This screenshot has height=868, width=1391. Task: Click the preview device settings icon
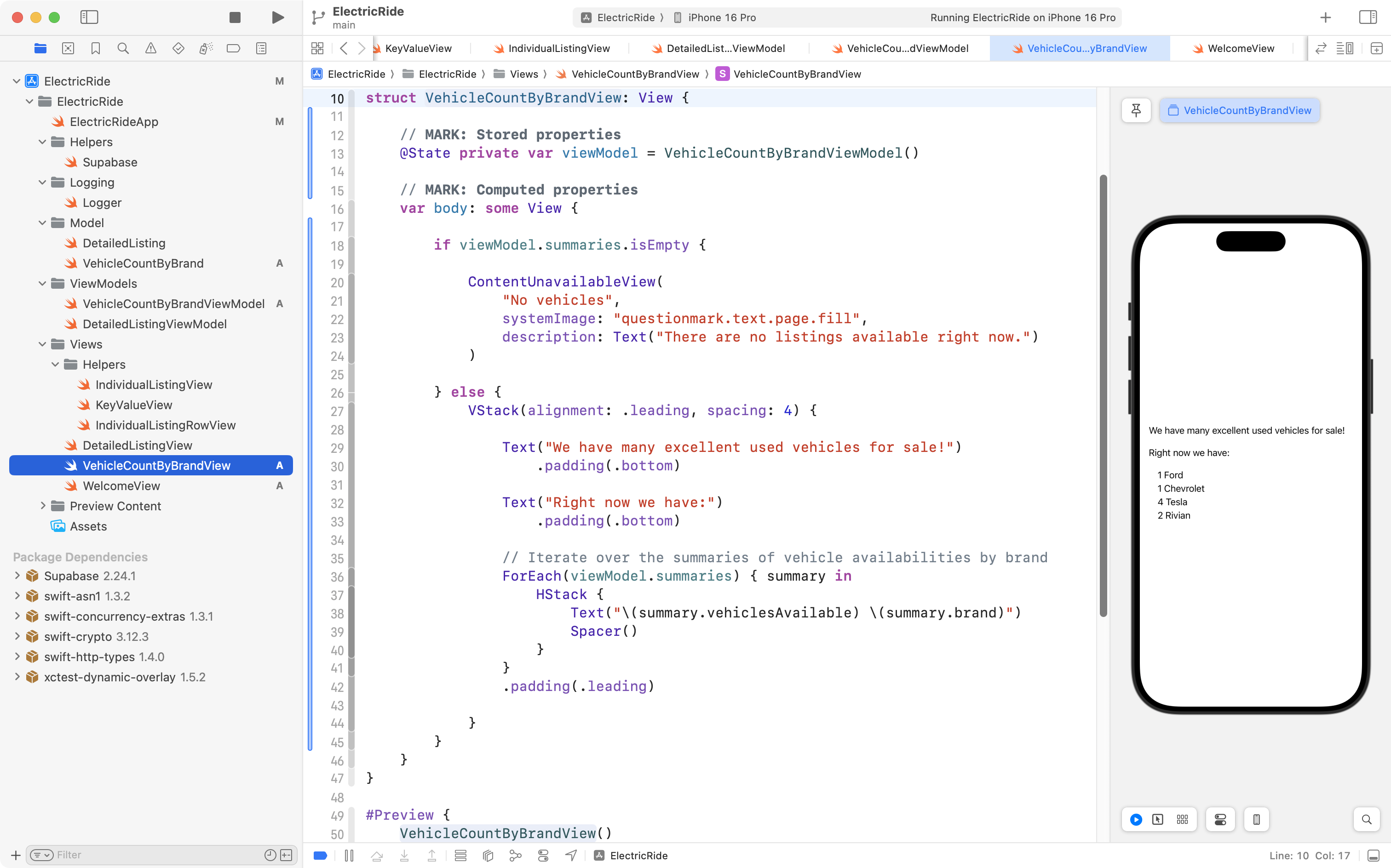[1220, 819]
